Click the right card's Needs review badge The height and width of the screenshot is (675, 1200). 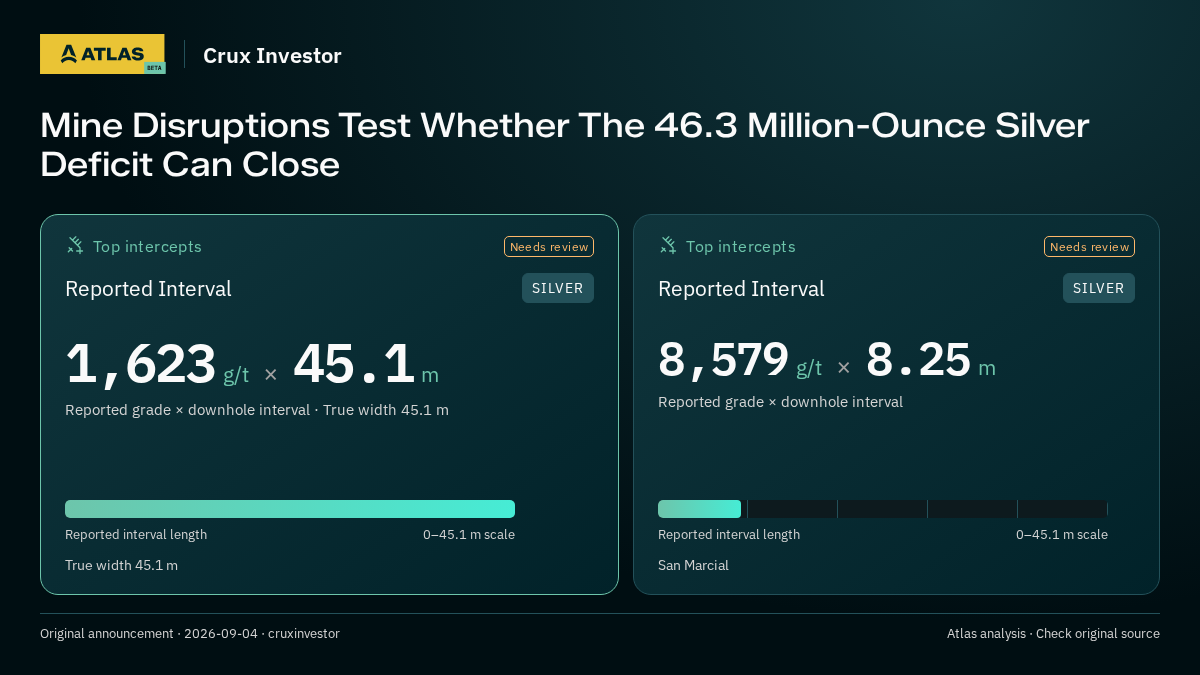coord(1089,247)
